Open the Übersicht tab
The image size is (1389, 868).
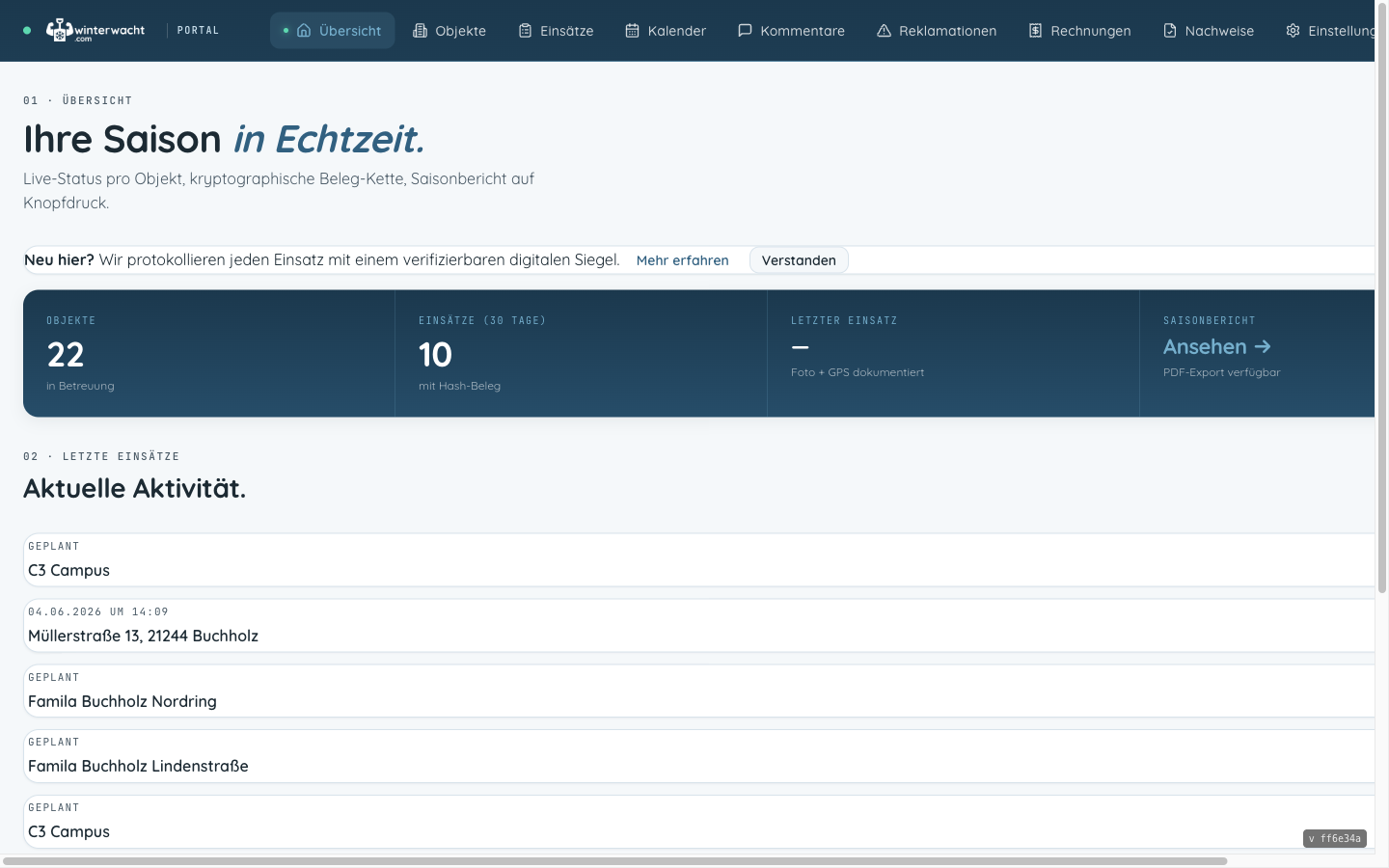tap(333, 31)
